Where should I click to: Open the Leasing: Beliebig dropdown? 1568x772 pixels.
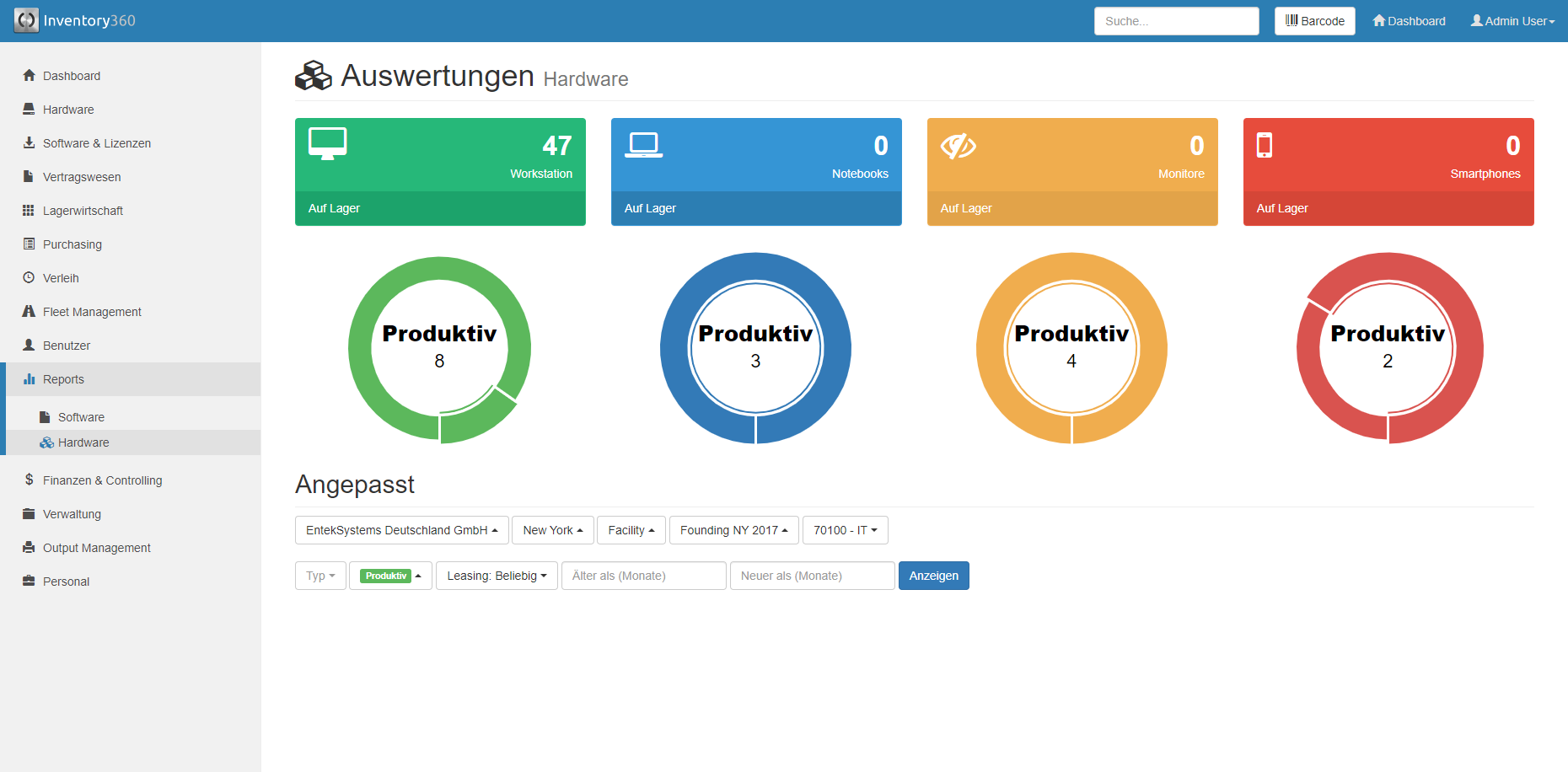tap(497, 576)
